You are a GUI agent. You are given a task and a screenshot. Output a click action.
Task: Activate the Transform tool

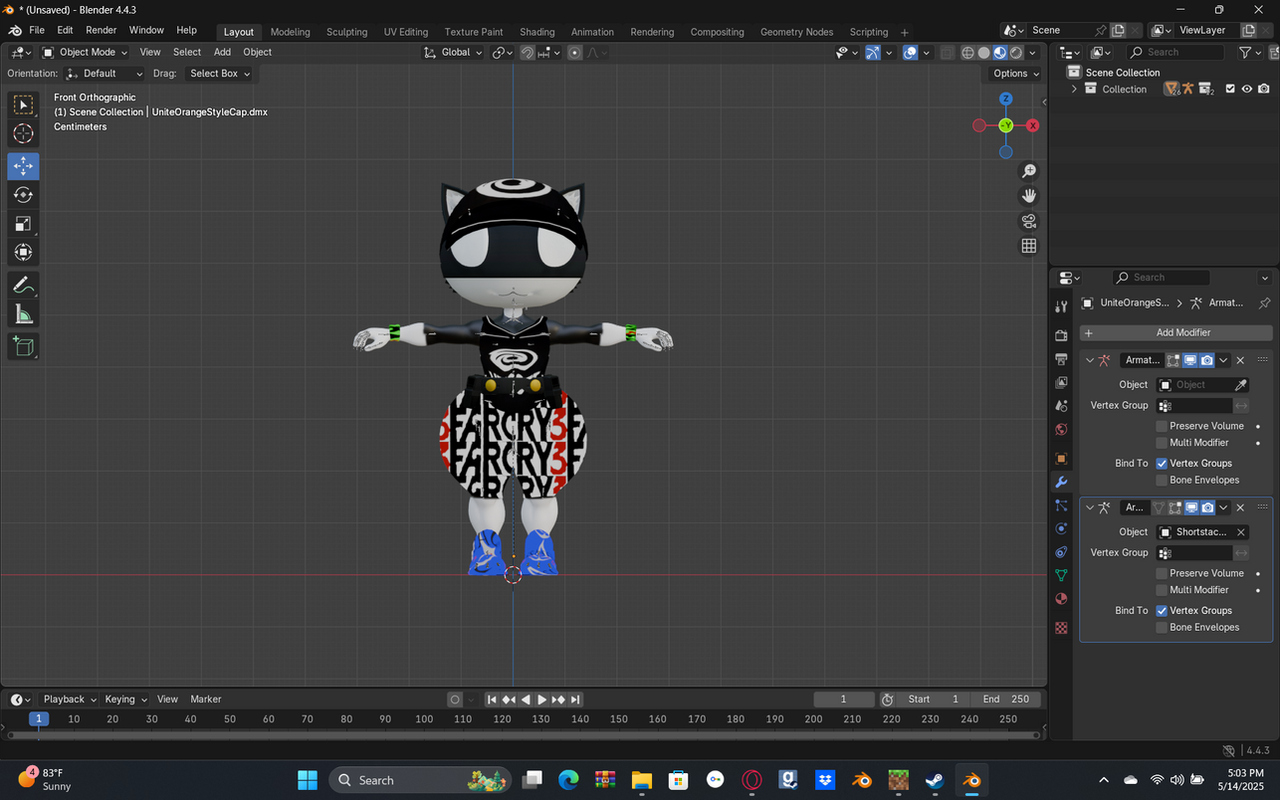[24, 253]
